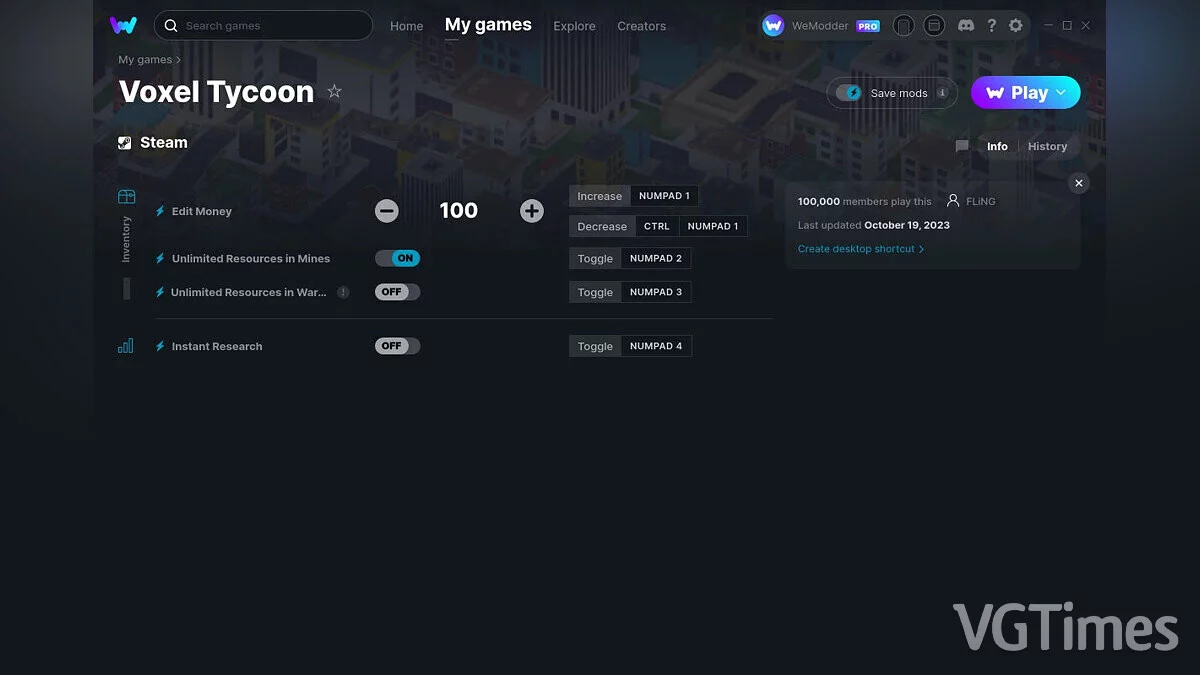This screenshot has width=1200, height=675.
Task: Open settings gear icon
Action: [1016, 26]
